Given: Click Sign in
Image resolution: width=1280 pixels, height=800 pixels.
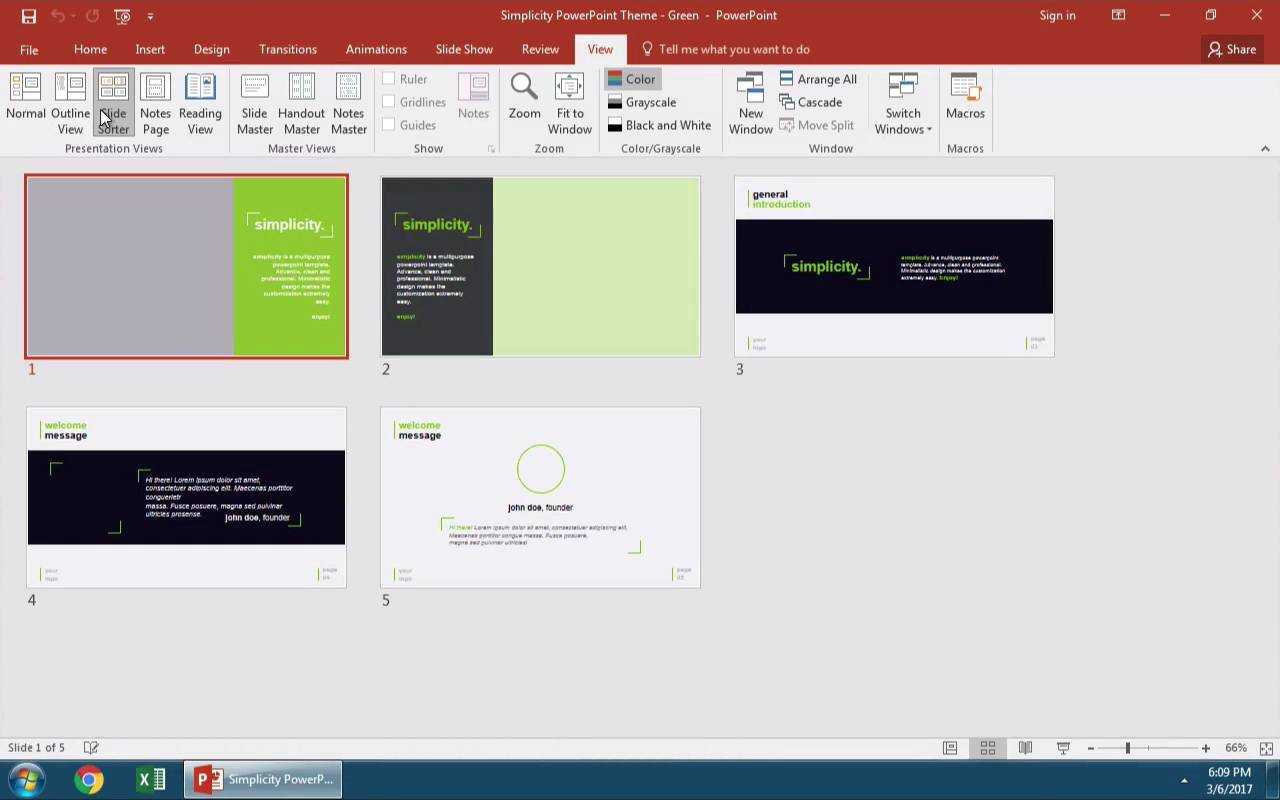Looking at the screenshot, I should (1057, 15).
